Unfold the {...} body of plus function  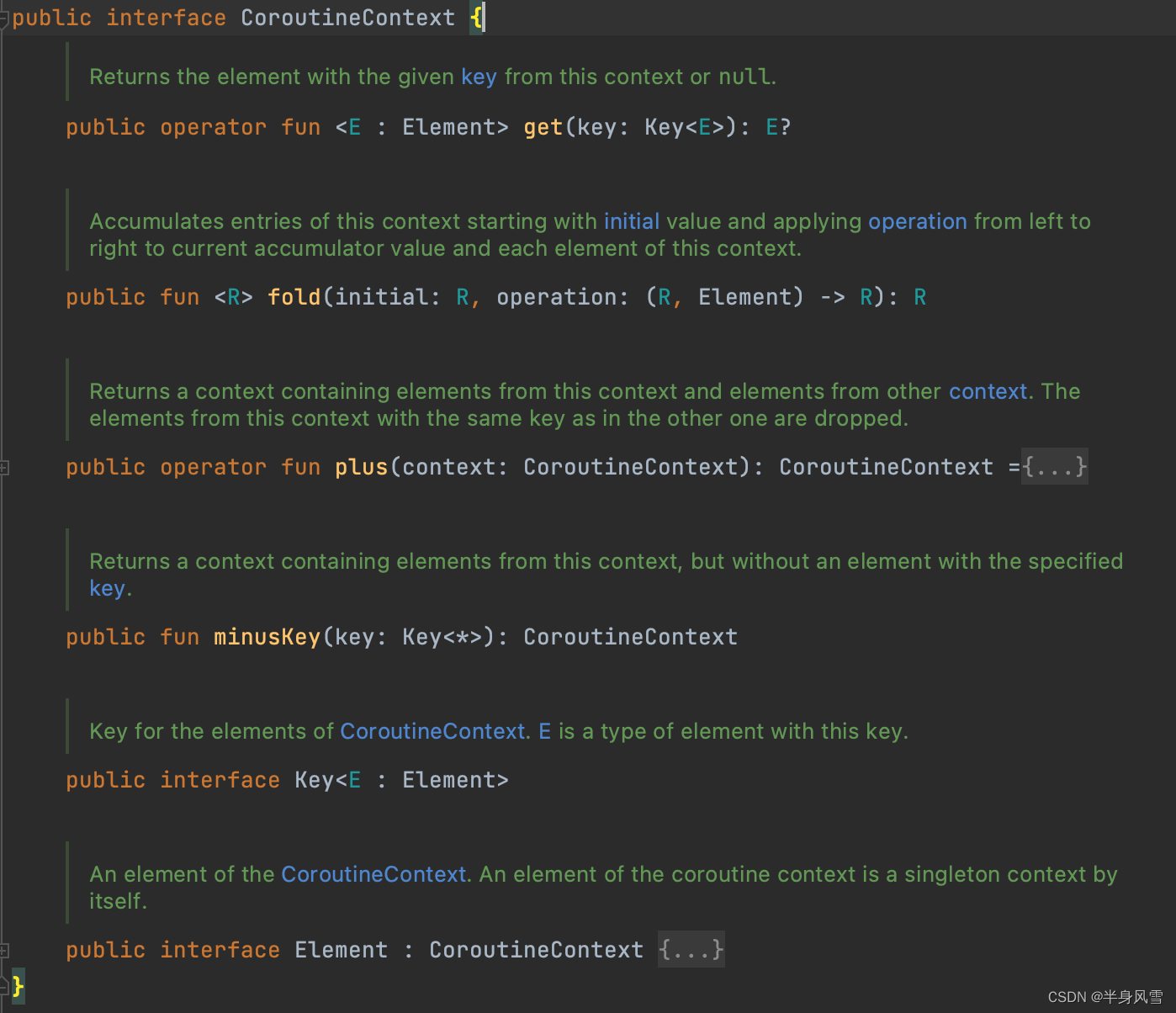click(x=1055, y=467)
